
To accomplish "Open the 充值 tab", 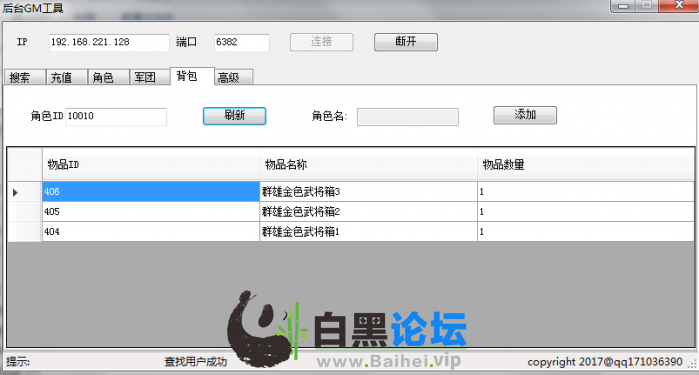I will tap(67, 77).
